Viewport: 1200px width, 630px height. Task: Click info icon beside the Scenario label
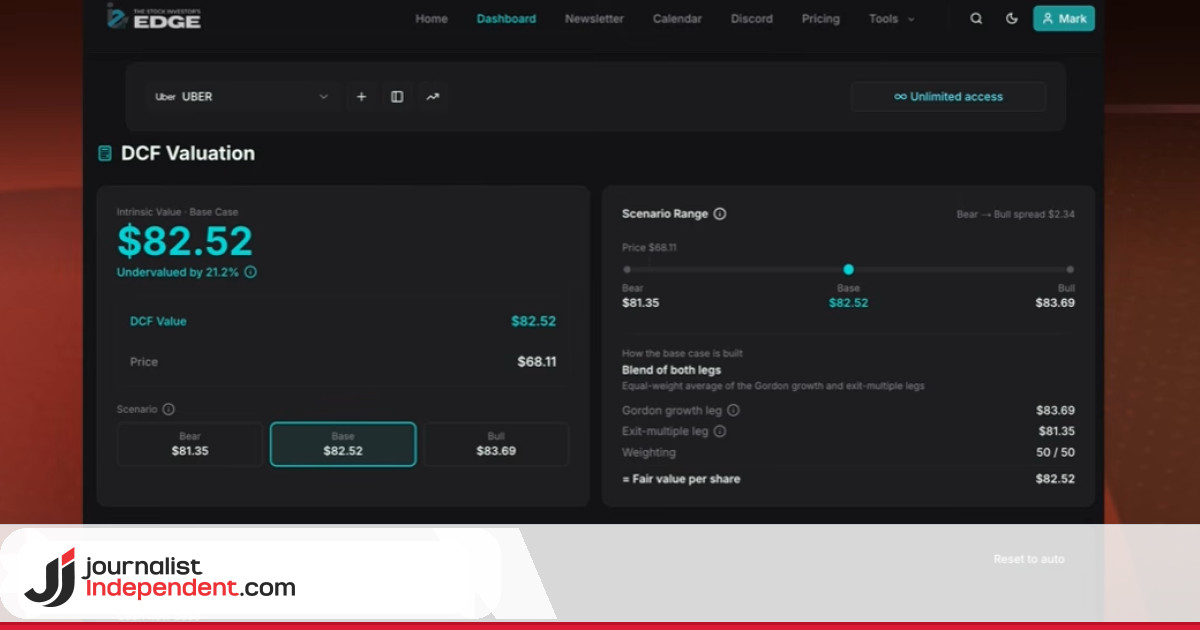168,409
